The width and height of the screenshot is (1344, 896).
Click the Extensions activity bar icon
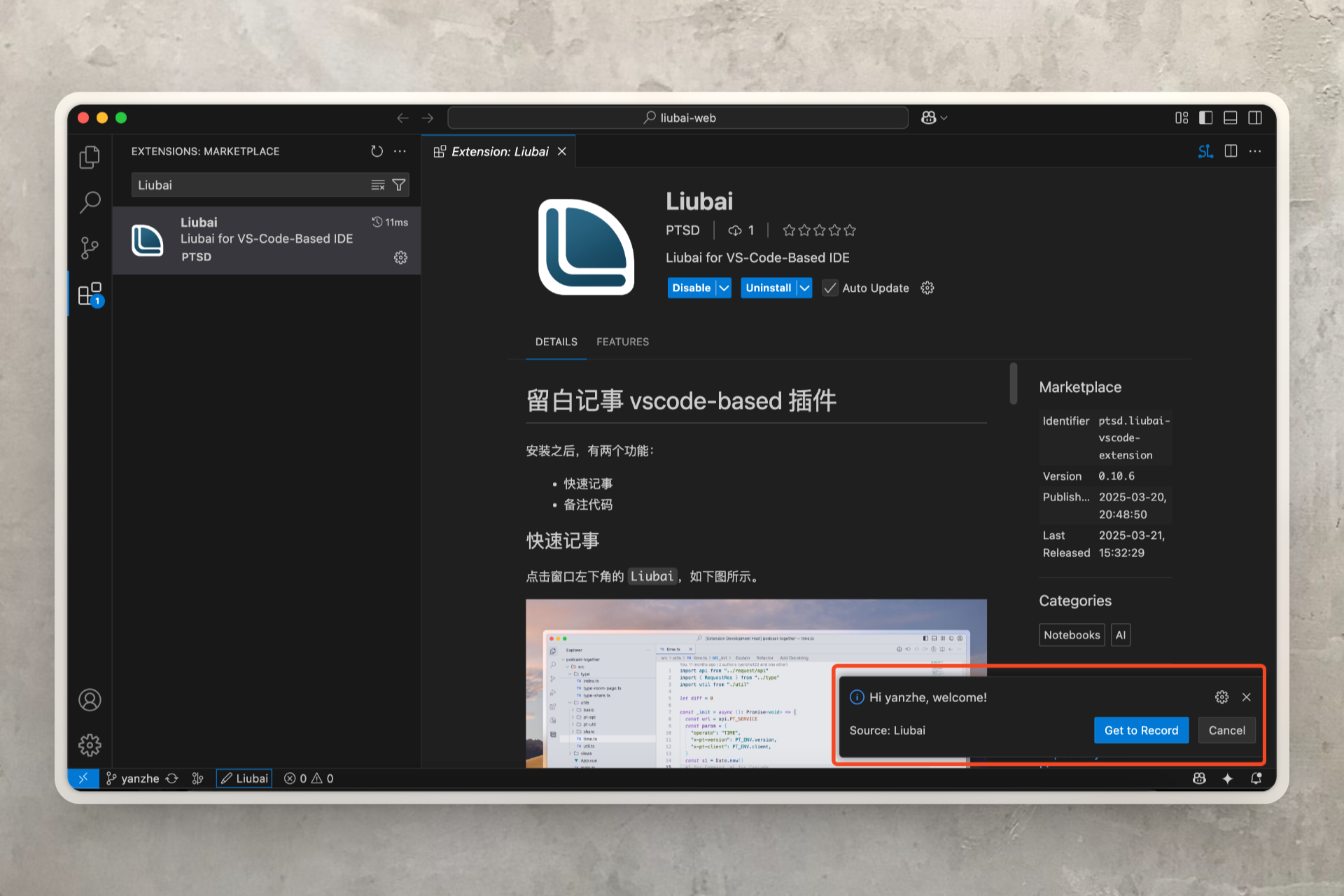coord(90,294)
